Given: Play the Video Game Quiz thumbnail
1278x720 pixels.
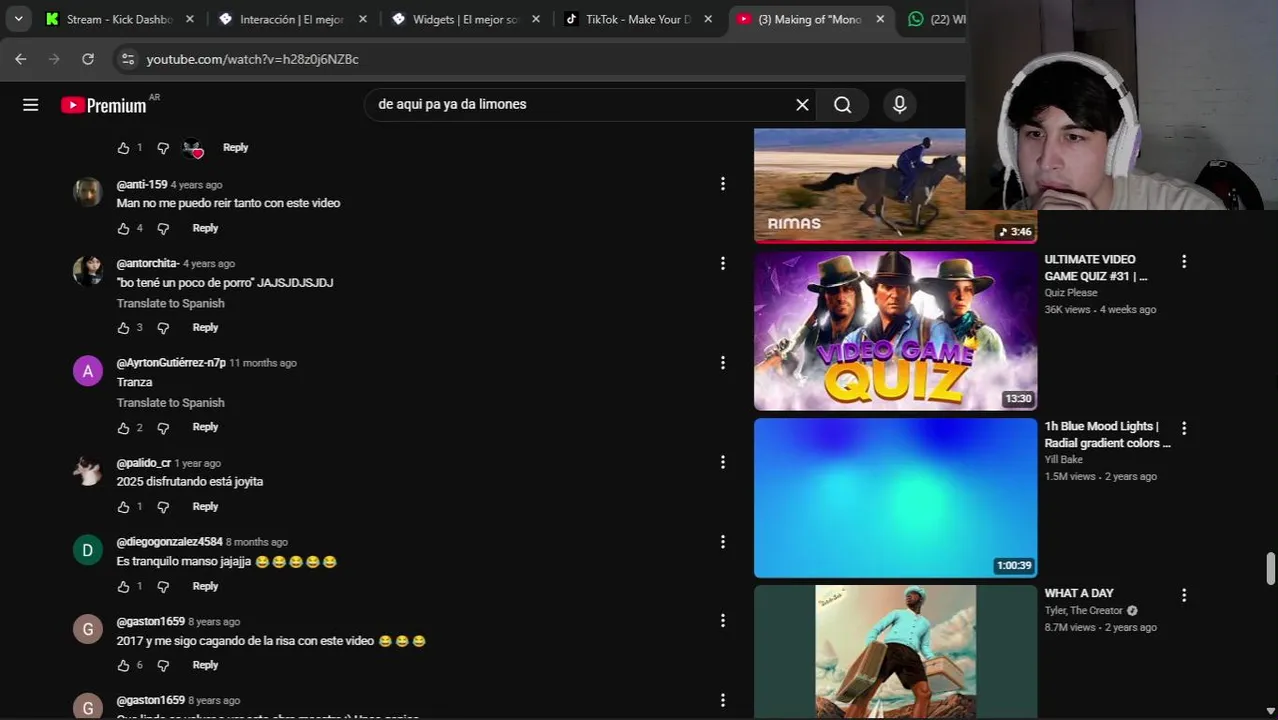Looking at the screenshot, I should (895, 330).
